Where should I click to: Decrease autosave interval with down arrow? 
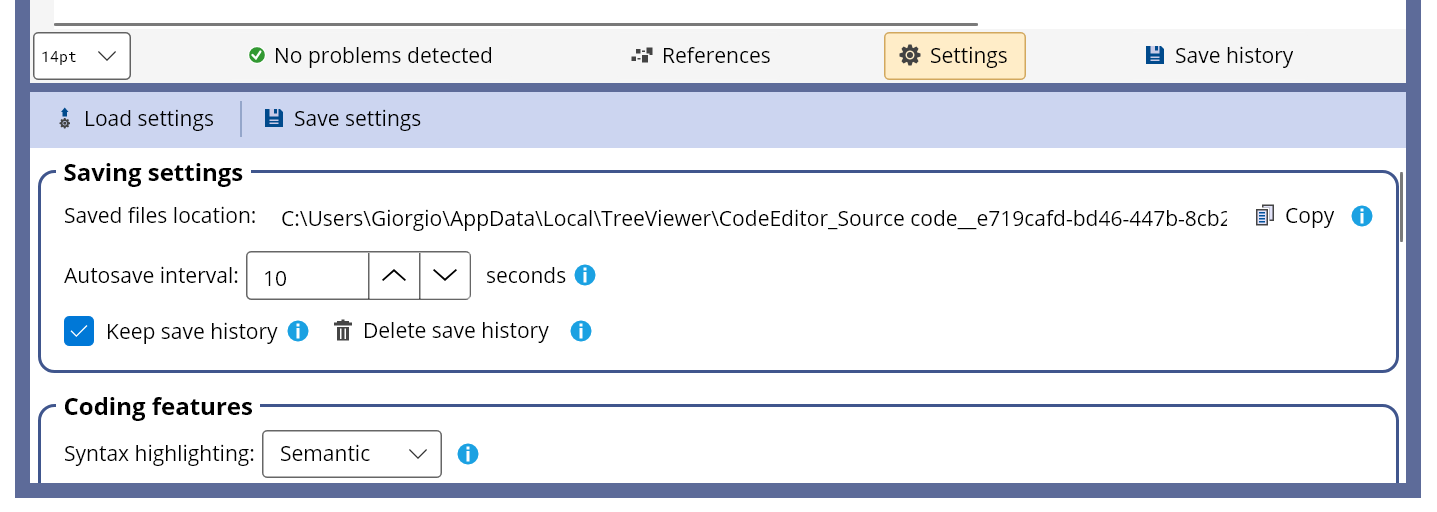coord(445,276)
